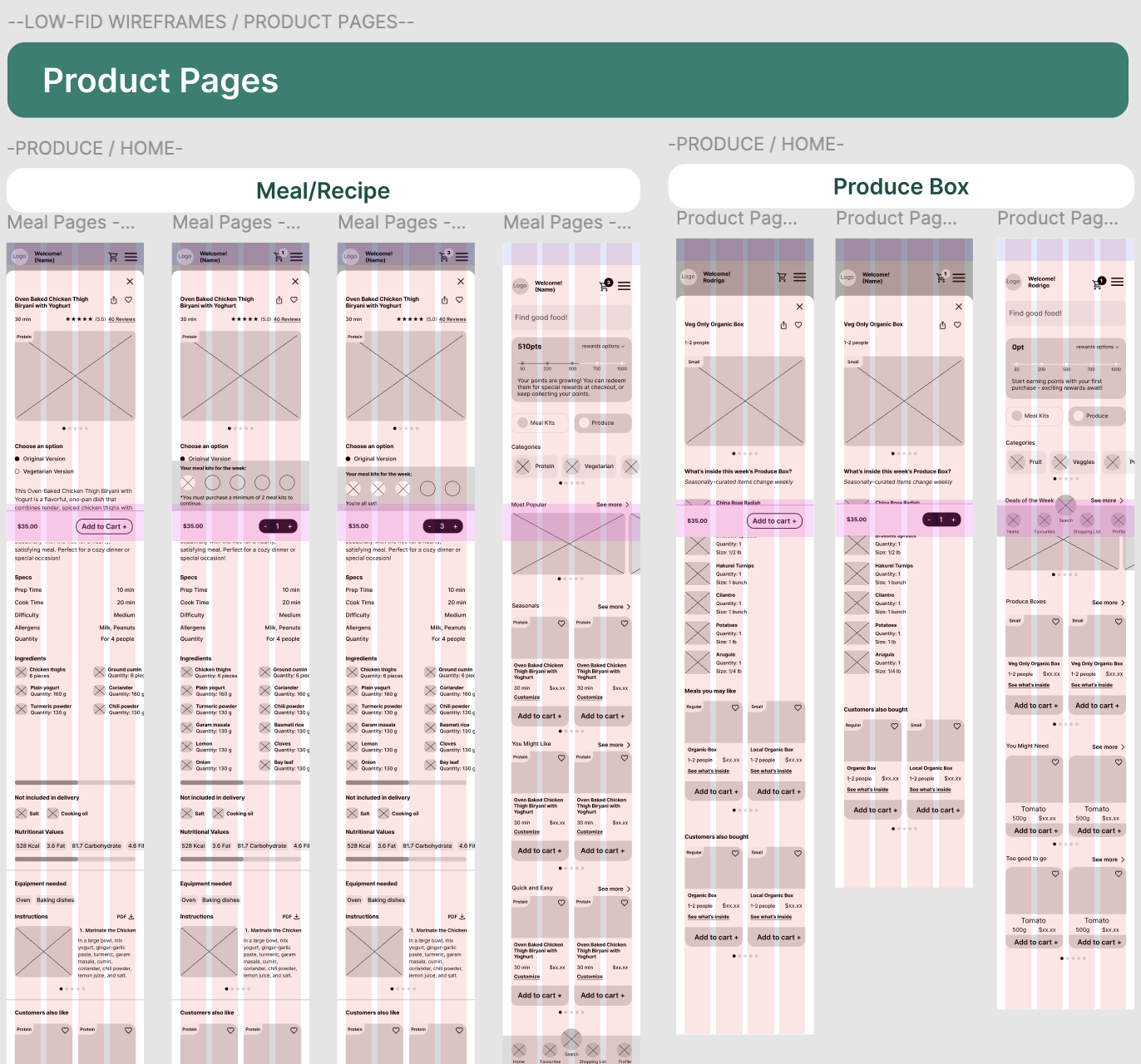
Task: Open the 40 Reviews link on second meal page
Action: point(287,319)
